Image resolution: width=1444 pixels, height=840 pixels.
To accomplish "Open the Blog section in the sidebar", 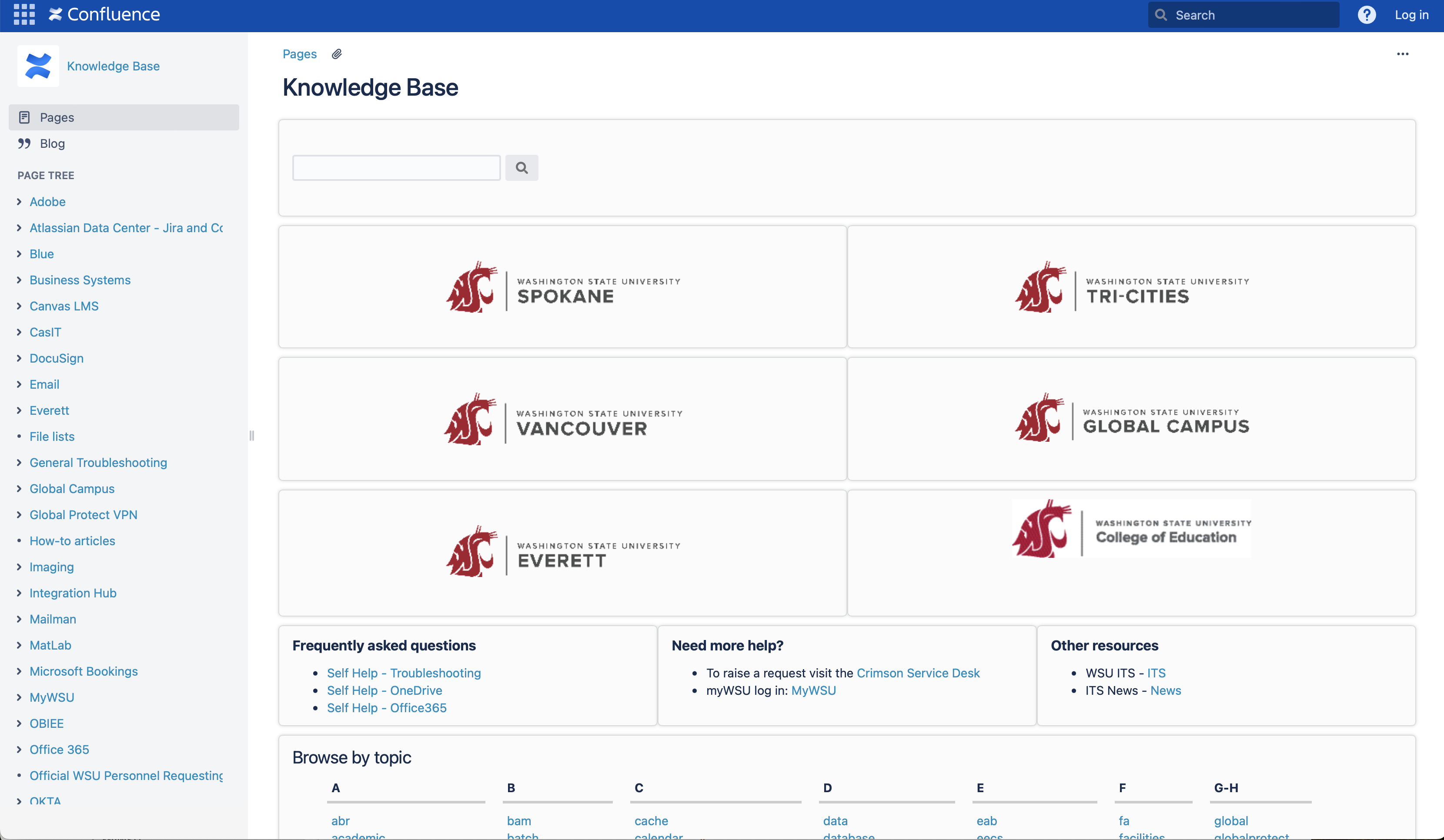I will [x=52, y=143].
